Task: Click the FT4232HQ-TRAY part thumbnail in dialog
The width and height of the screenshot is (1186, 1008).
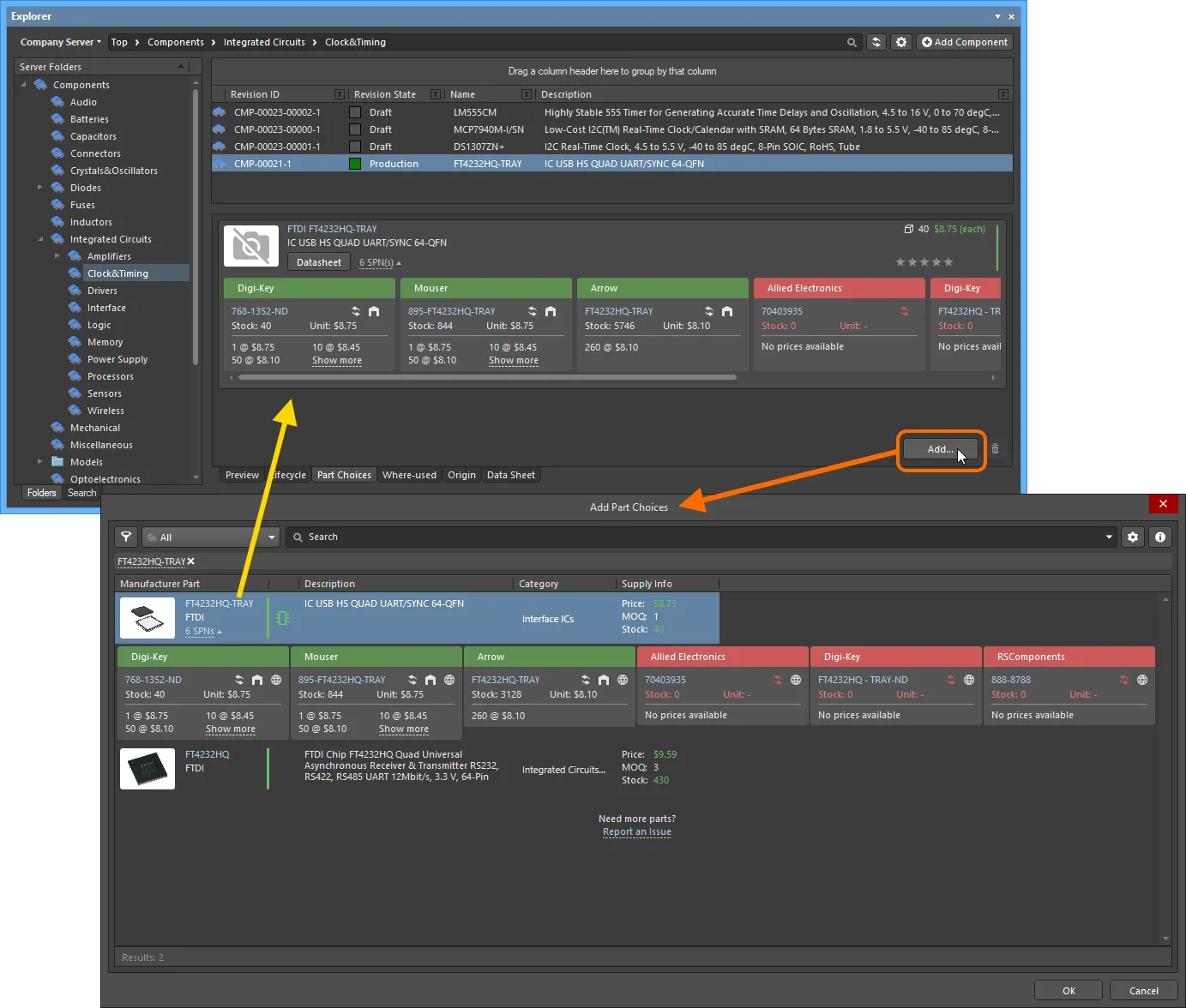Action: (x=147, y=618)
